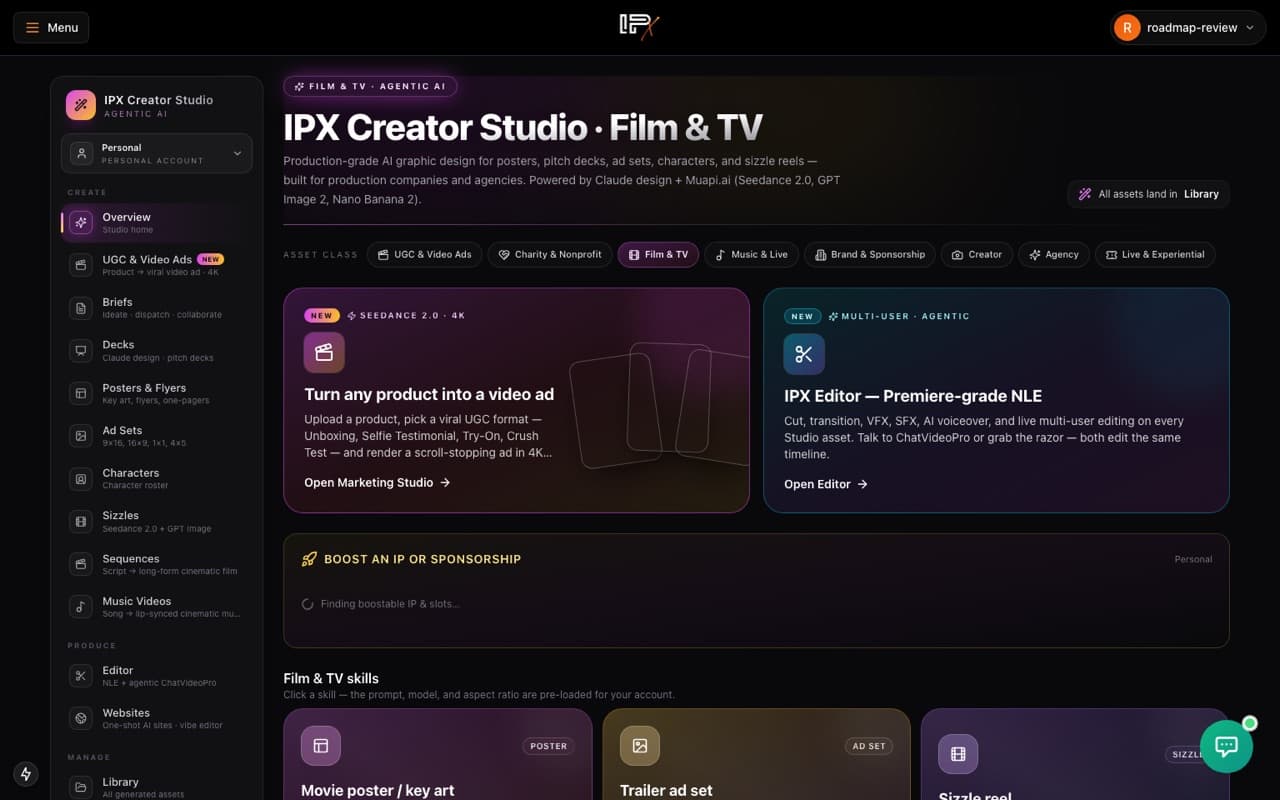The width and height of the screenshot is (1280, 800).
Task: Select the Charity & Nonprofit asset class
Action: [x=550, y=255]
